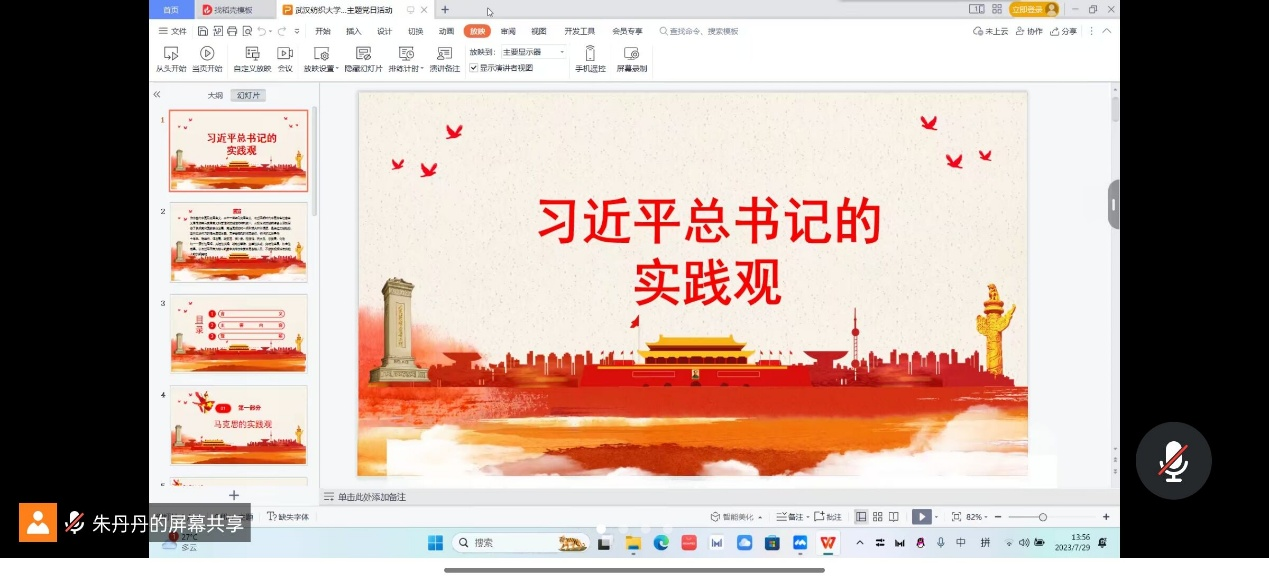Toggle the 批注 comments pane button
Viewport: 1269px width, 584px height.
tap(828, 516)
